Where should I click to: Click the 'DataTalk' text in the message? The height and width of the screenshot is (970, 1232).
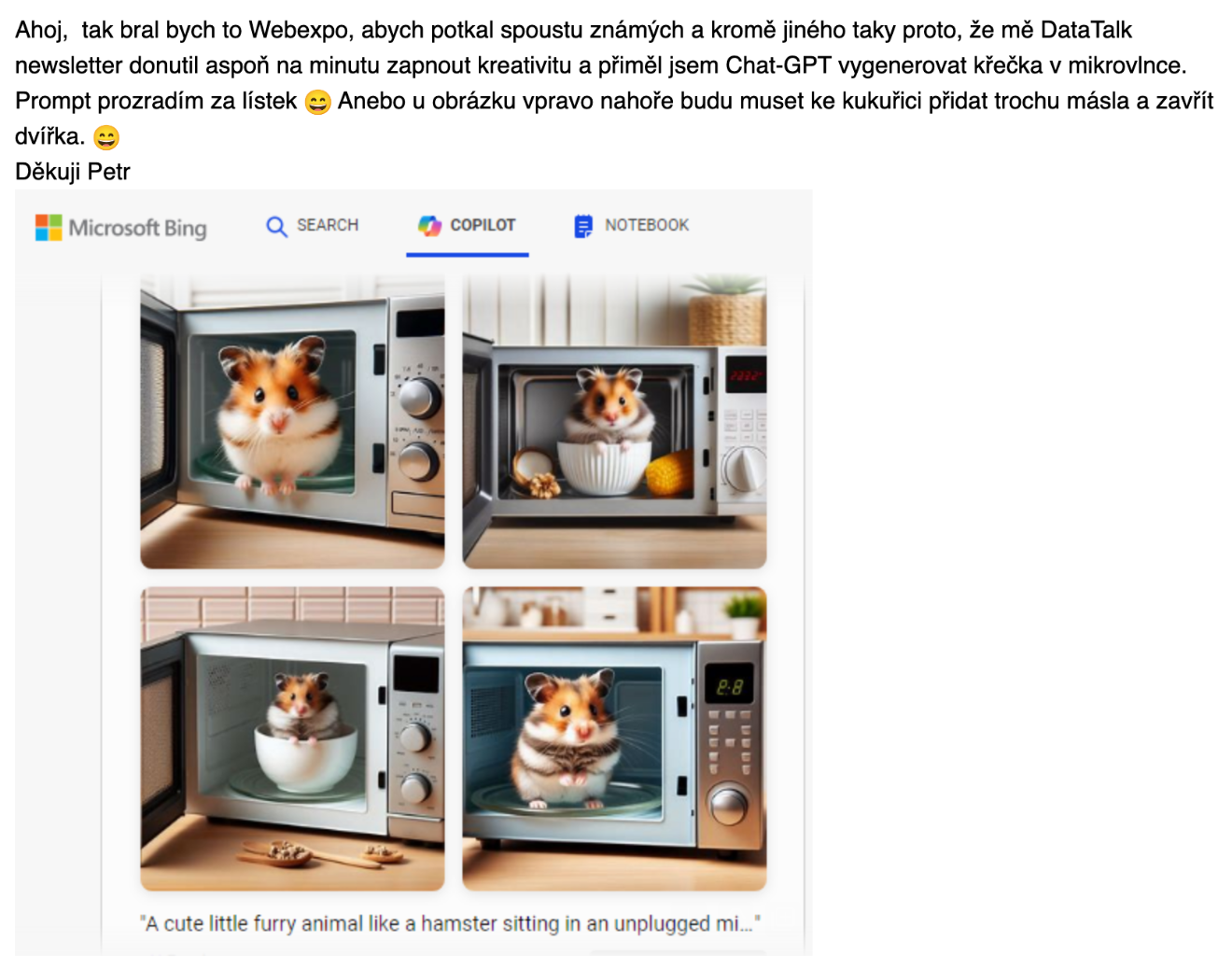coord(1086,30)
